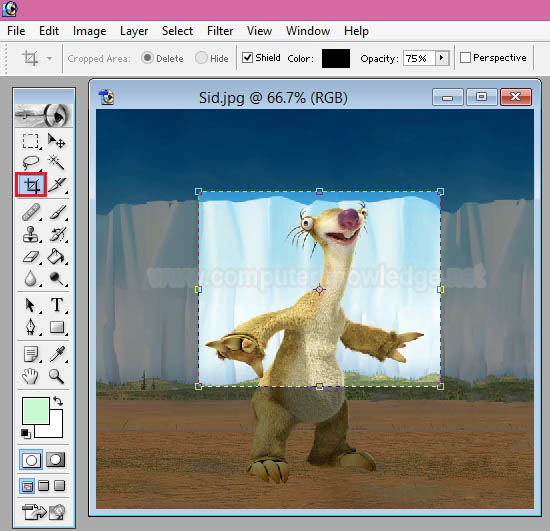This screenshot has width=550, height=531.
Task: Select the Dodge tool
Action: click(57, 278)
